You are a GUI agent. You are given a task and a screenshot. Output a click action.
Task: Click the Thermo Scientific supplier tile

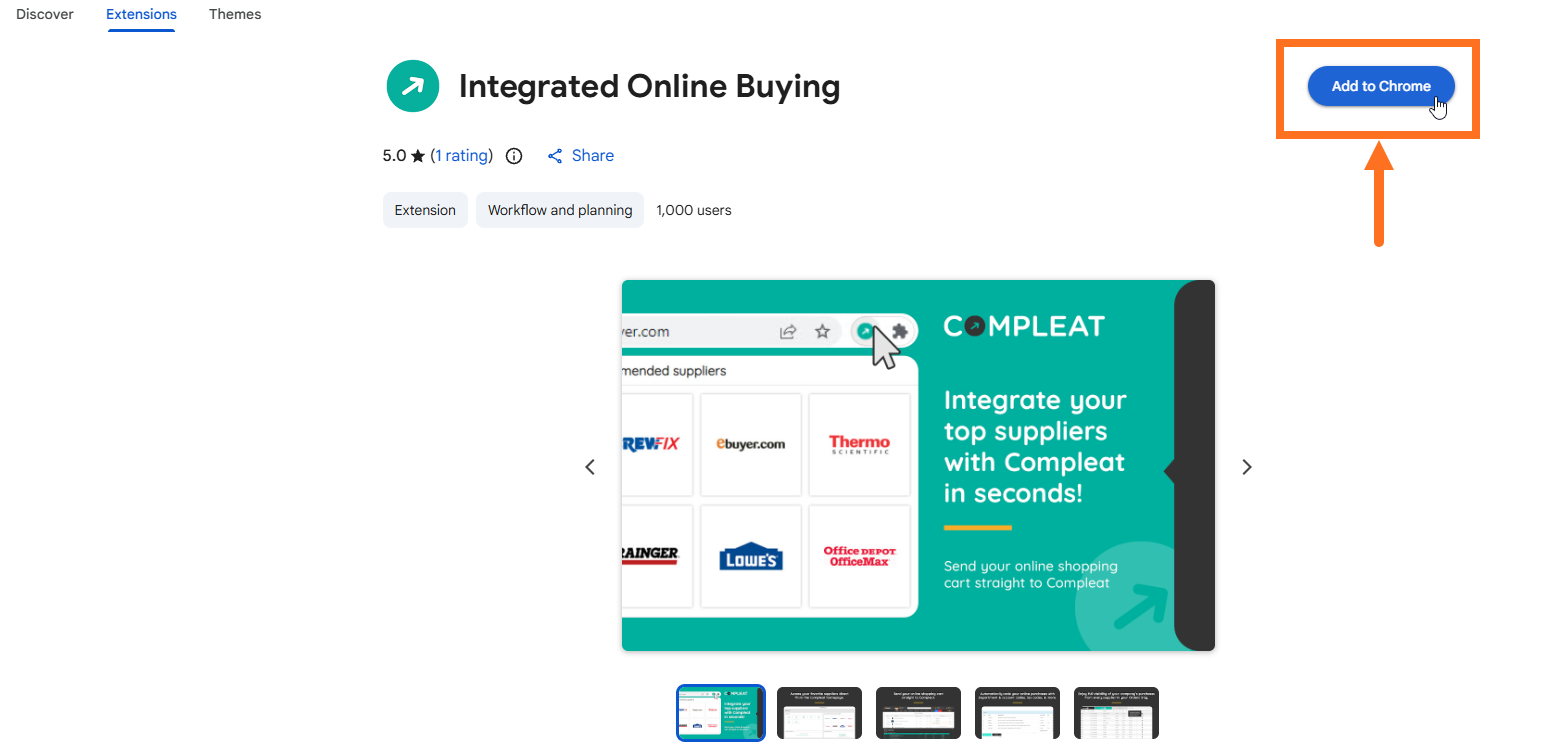(x=859, y=444)
